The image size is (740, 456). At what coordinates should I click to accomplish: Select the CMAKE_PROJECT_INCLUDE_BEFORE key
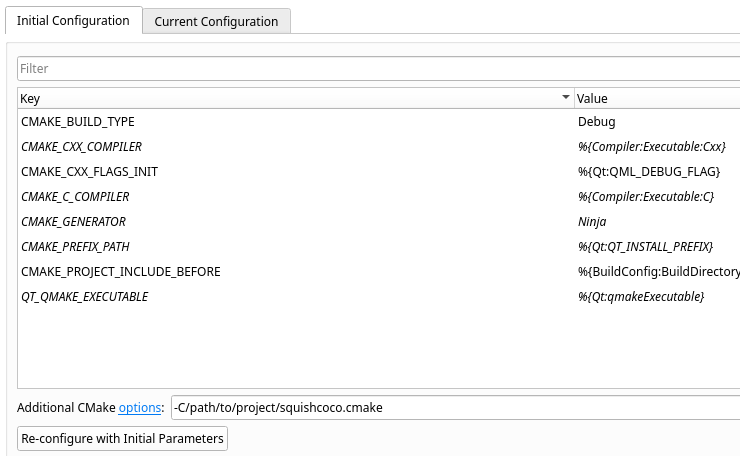click(x=120, y=272)
